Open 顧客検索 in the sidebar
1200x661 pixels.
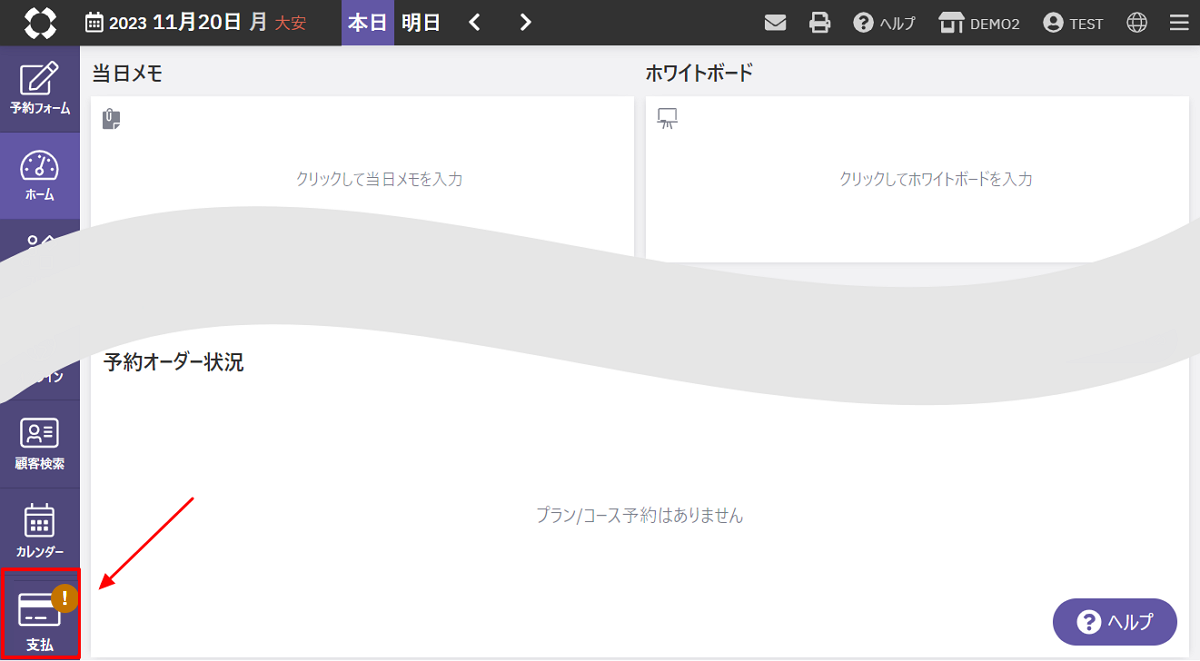pyautogui.click(x=40, y=444)
